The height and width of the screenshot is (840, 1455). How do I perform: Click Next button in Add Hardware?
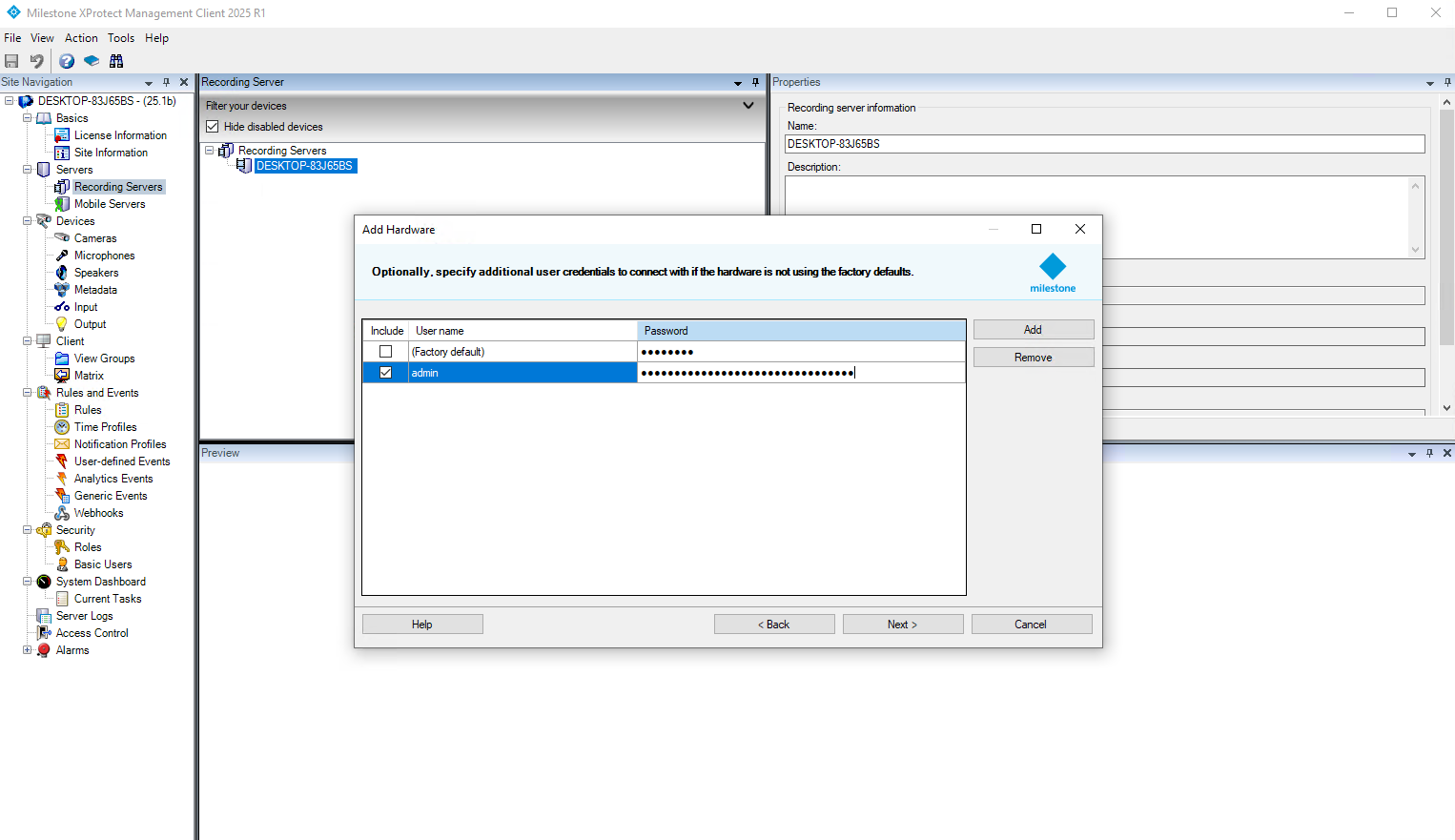coord(902,625)
